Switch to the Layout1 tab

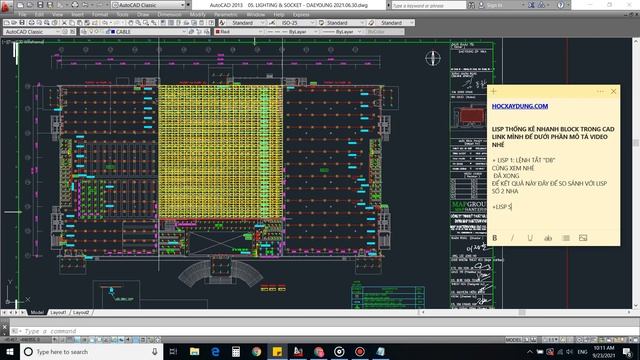click(x=58, y=312)
